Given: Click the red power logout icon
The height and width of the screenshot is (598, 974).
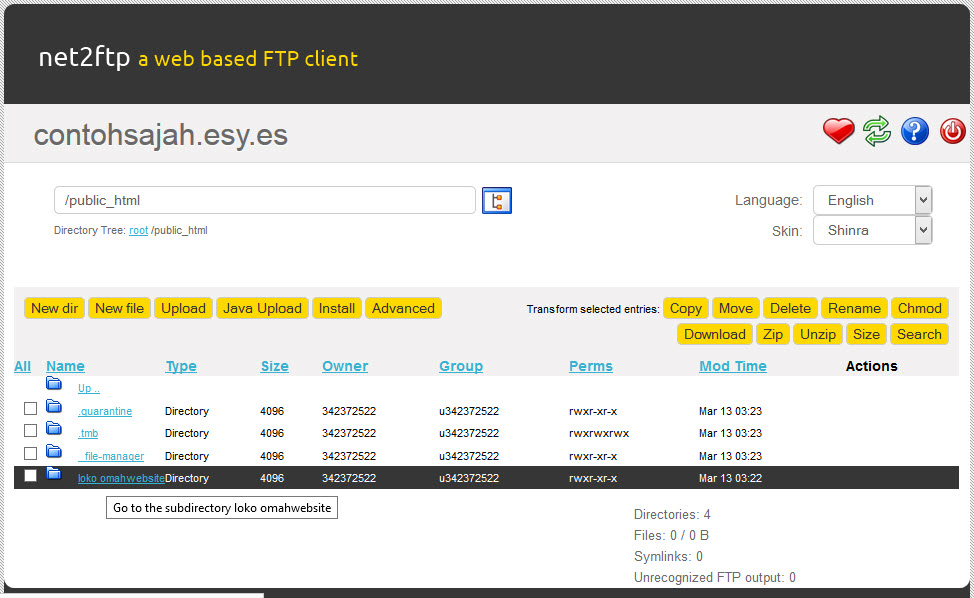Looking at the screenshot, I should pos(952,131).
